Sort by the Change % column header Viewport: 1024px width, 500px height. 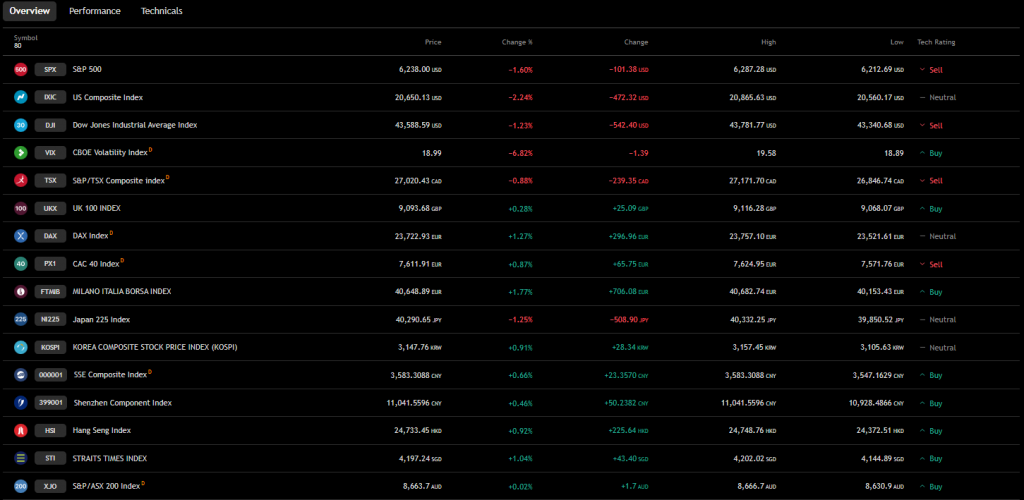(517, 42)
